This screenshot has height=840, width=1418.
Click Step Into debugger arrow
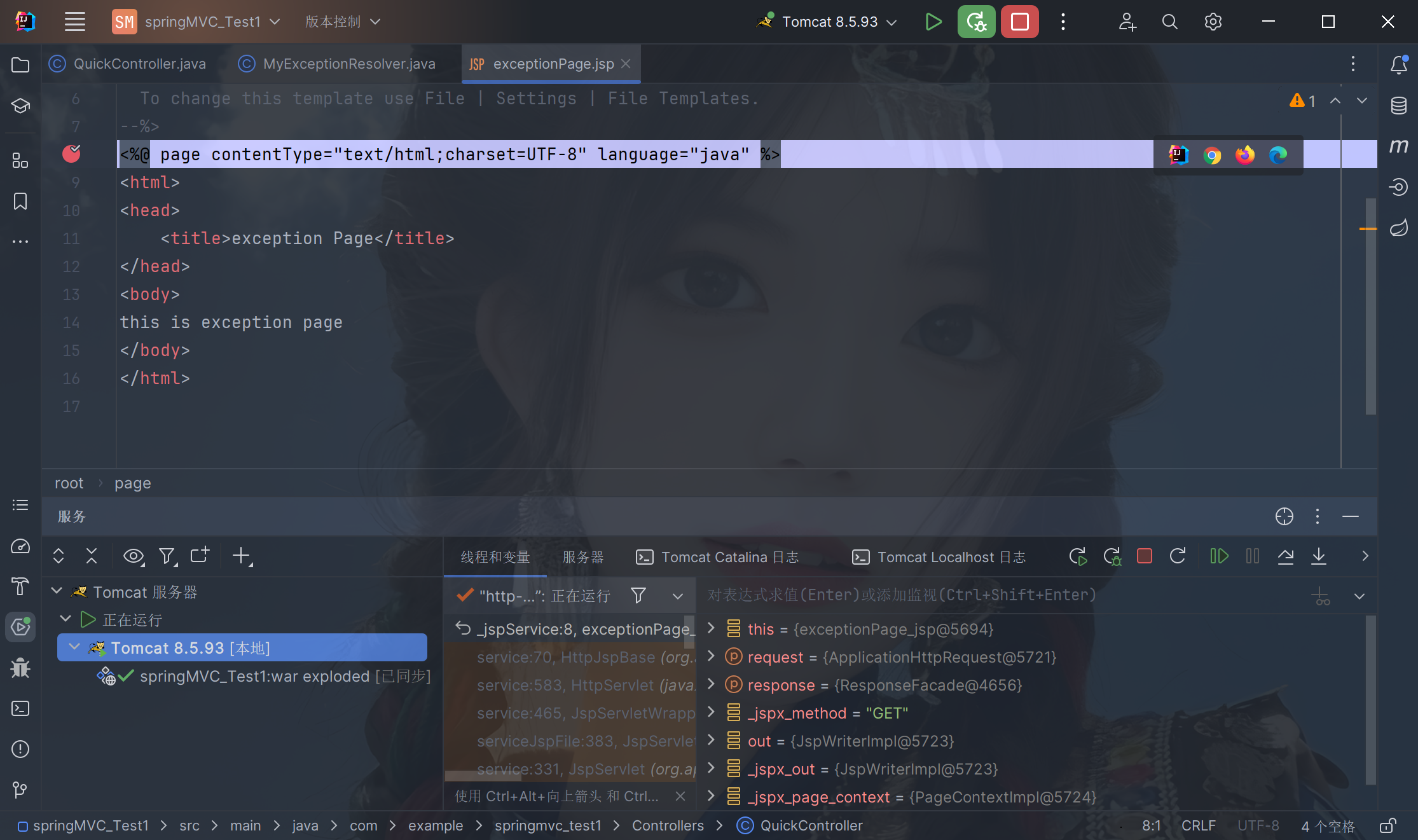(x=1319, y=556)
